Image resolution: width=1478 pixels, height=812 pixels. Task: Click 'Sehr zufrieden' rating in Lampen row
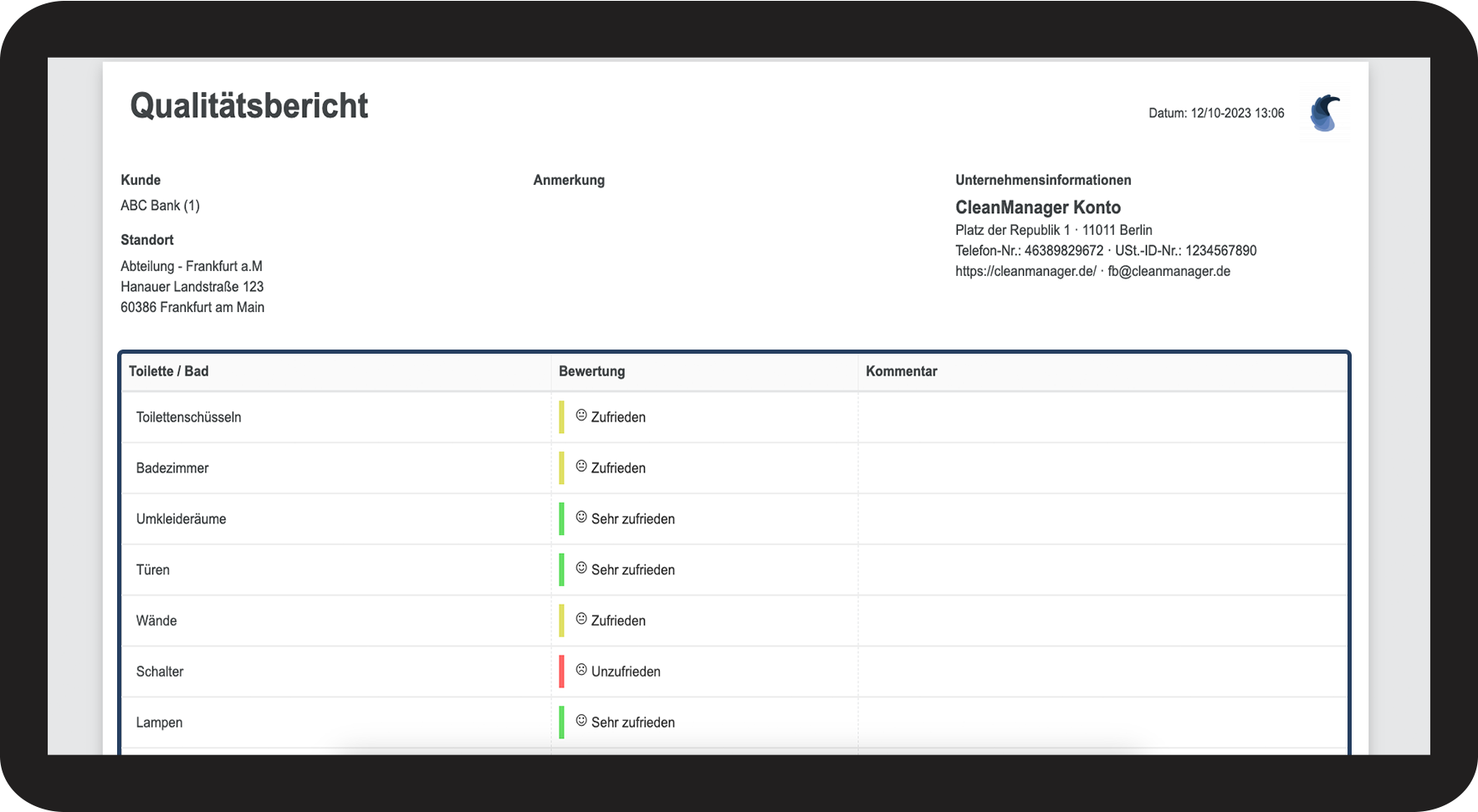(x=633, y=723)
